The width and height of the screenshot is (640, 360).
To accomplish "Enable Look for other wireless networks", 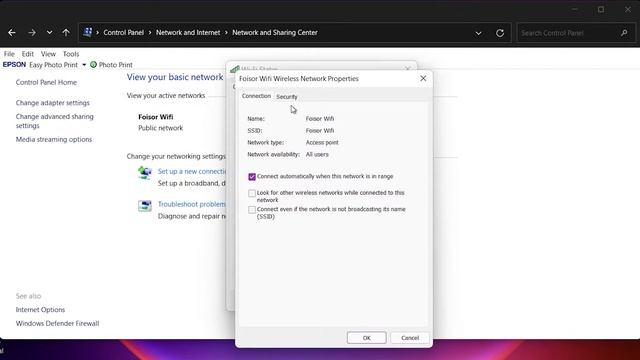I will [252, 193].
